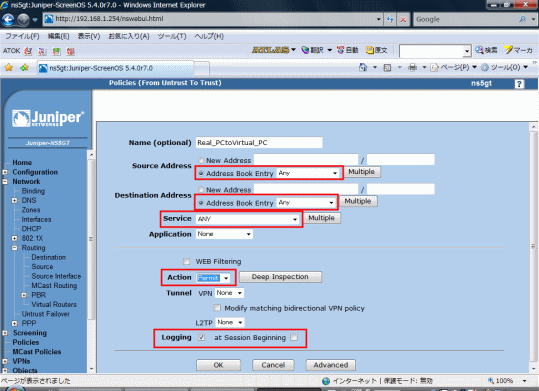Select Source New Address radio button
The image size is (539, 391).
[x=201, y=160]
